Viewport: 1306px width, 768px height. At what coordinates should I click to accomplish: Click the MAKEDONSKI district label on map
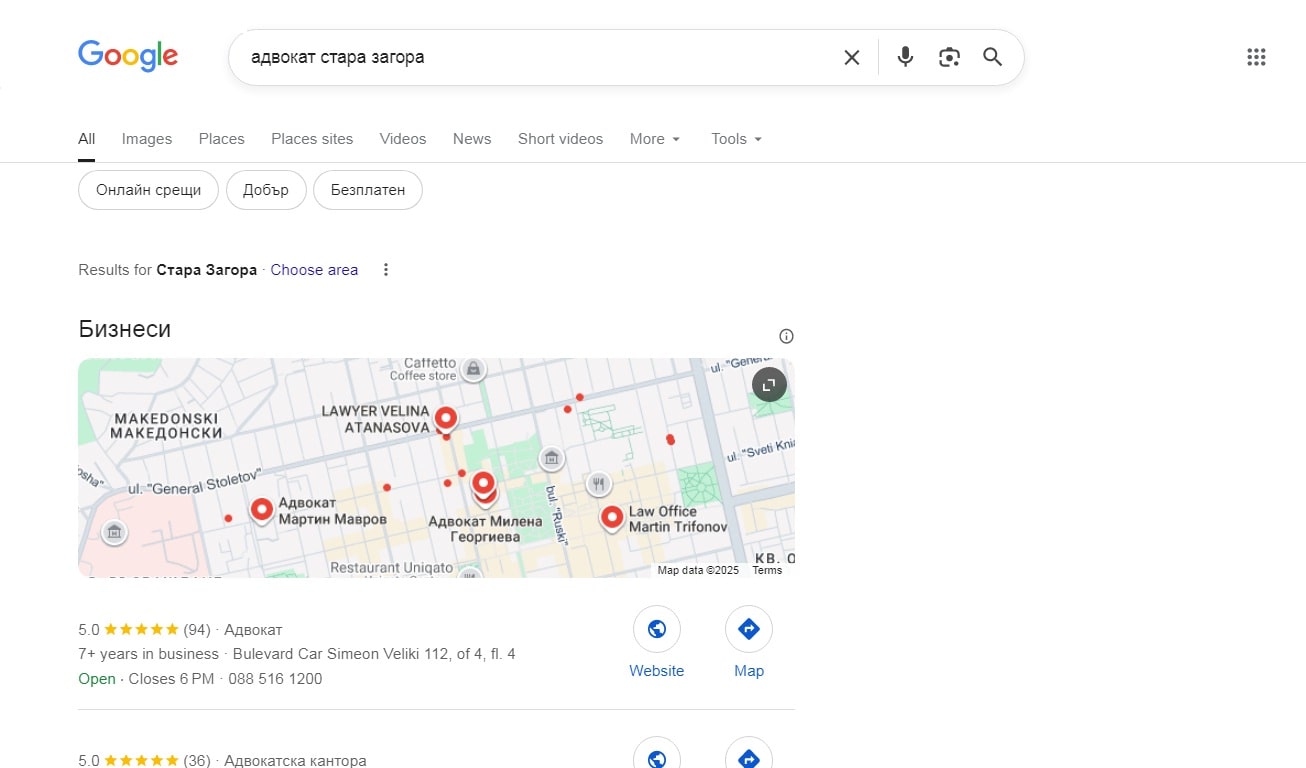tap(166, 426)
